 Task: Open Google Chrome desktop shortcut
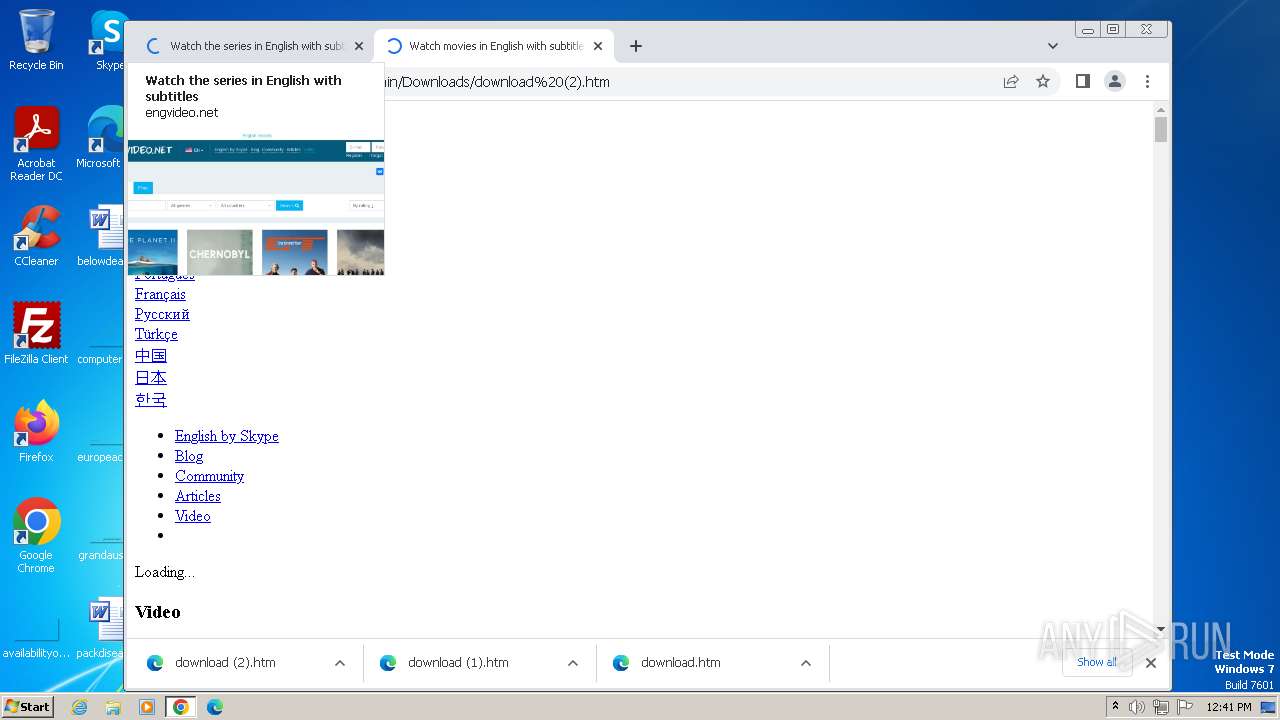click(x=36, y=536)
